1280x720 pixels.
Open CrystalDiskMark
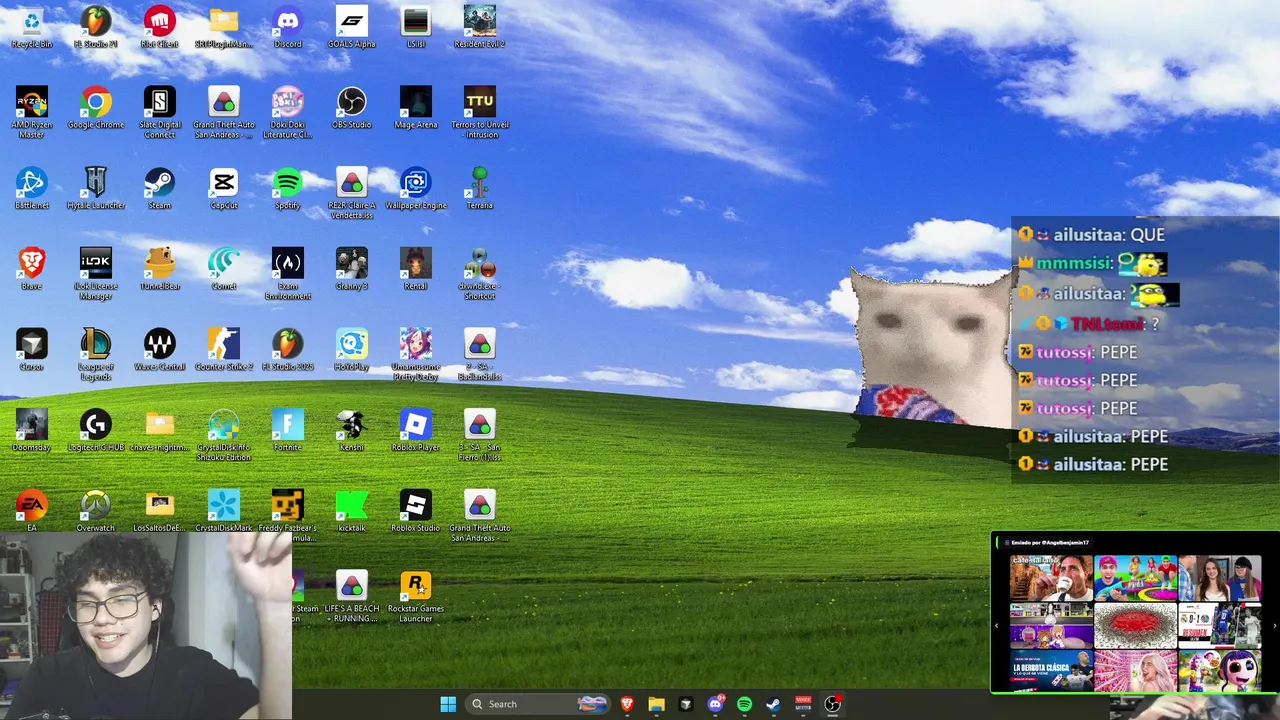coord(223,511)
